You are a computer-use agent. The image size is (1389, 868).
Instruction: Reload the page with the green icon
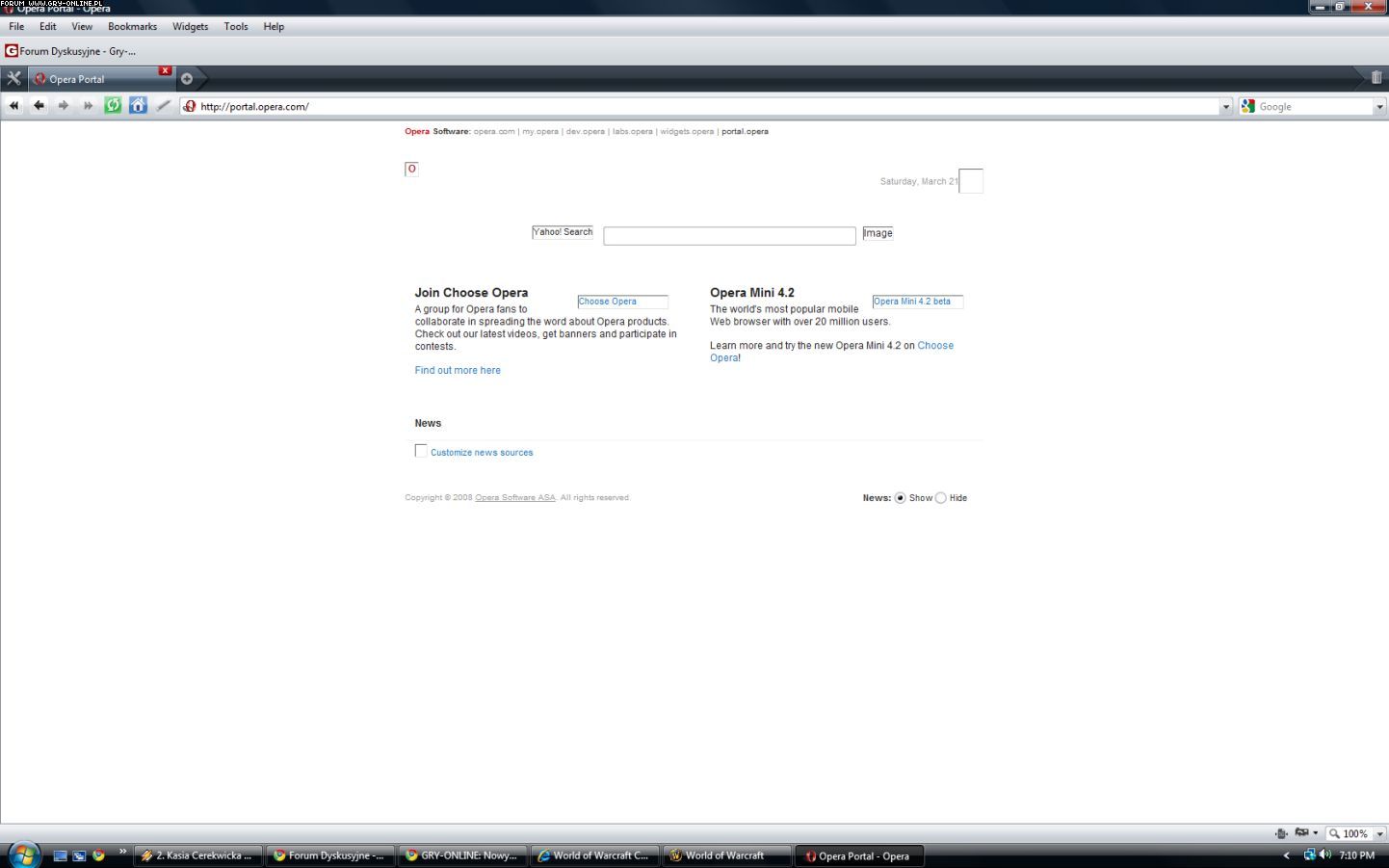[113, 106]
